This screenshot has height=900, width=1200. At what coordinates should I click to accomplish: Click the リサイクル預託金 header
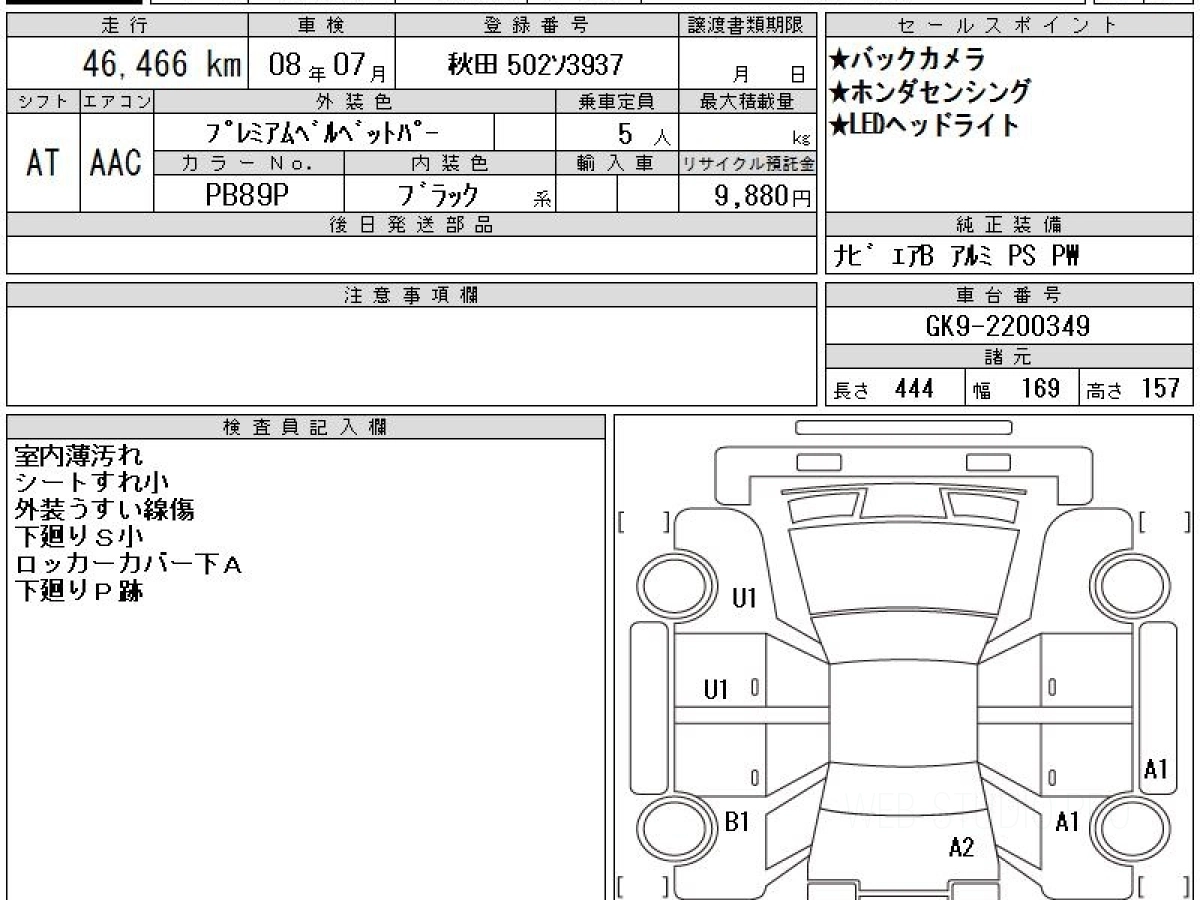click(x=748, y=163)
